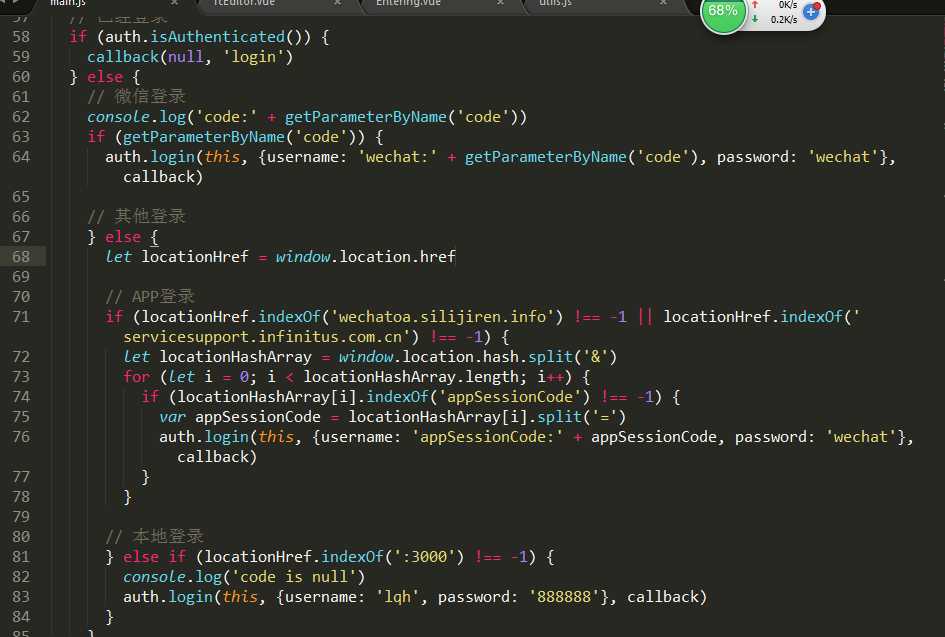945x637 pixels.
Task: Click the red upload speed arrow
Action: (754, 5)
